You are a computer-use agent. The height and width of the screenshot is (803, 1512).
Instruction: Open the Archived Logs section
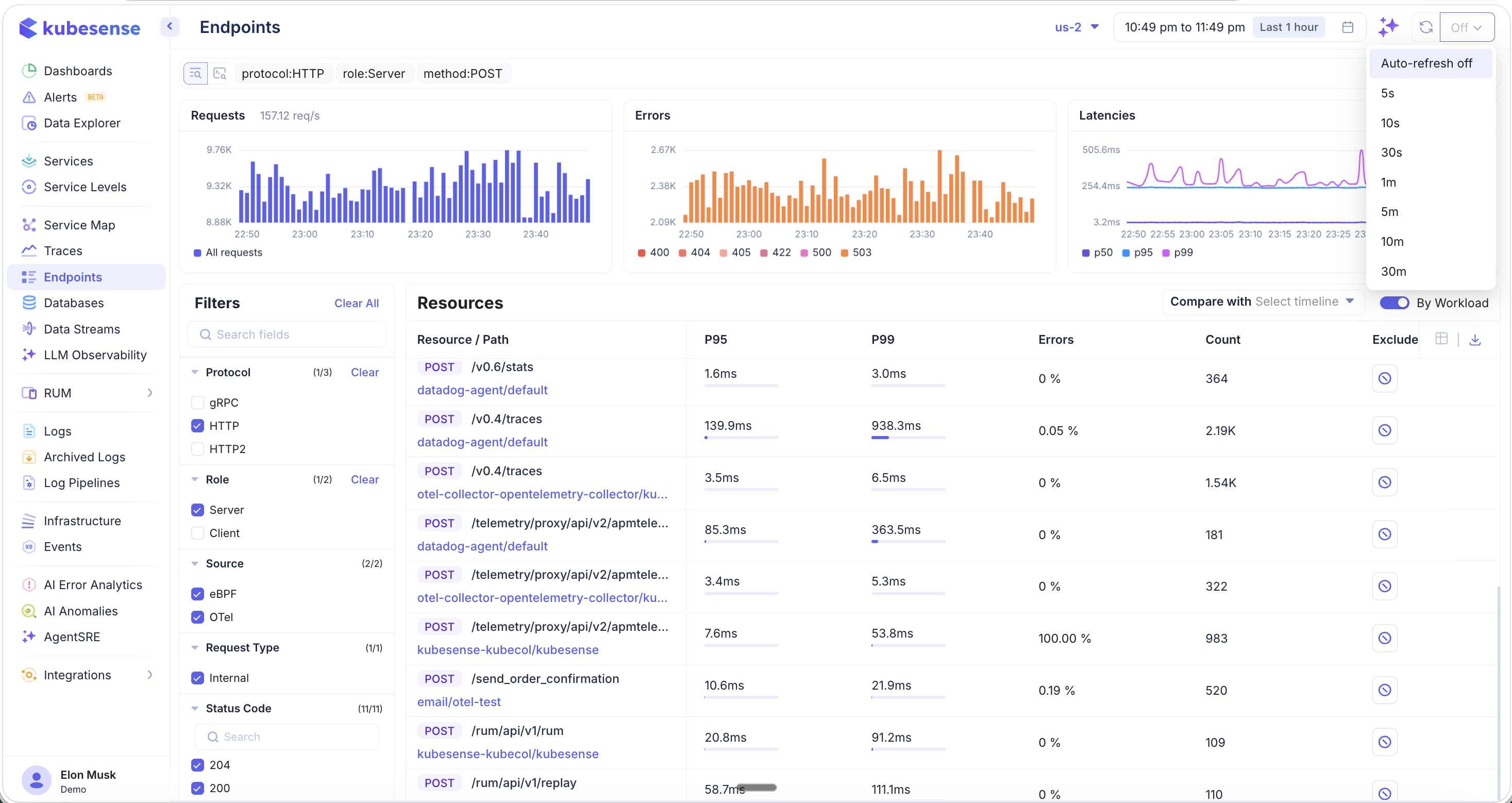click(85, 457)
